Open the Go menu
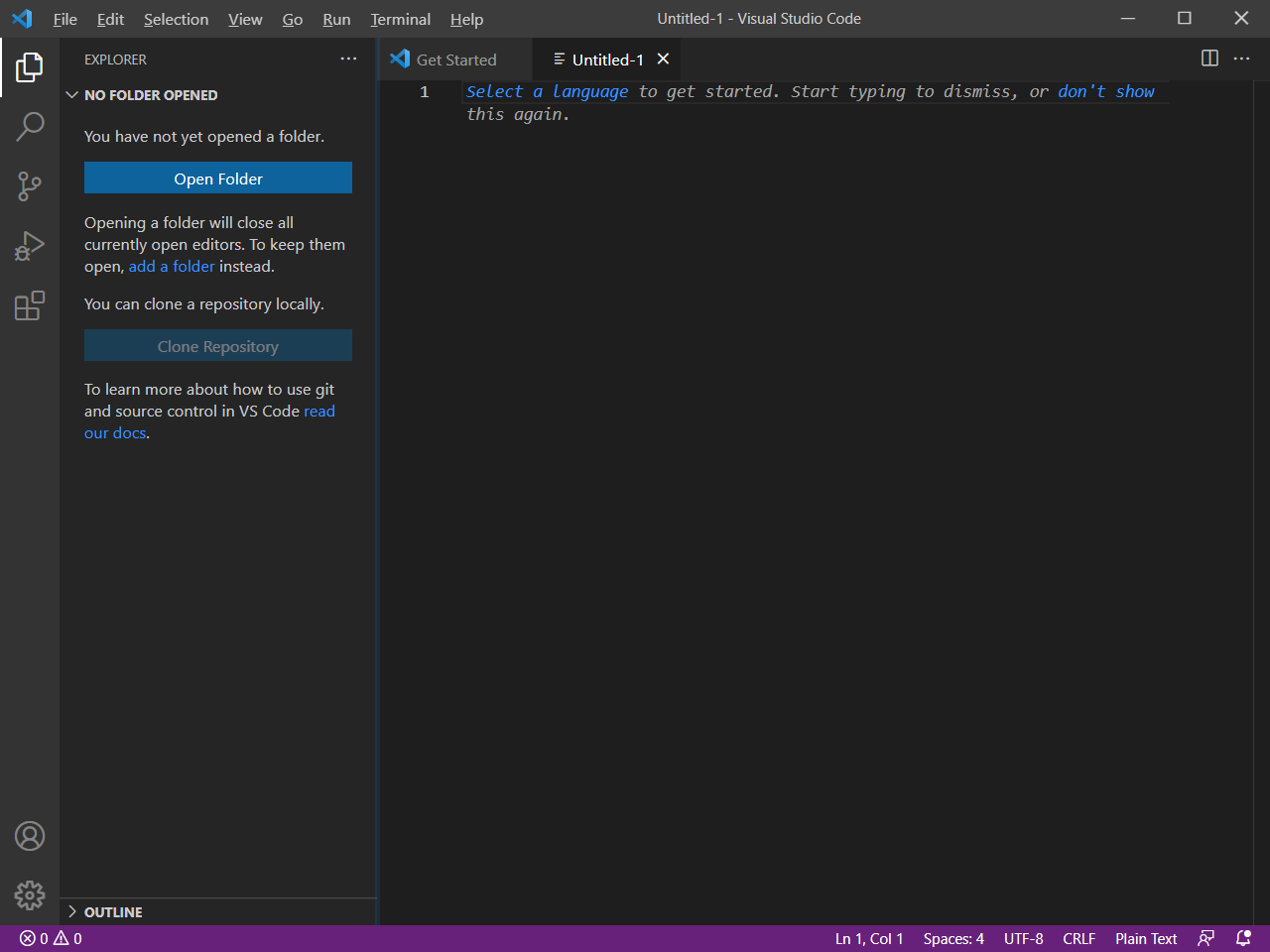 293,19
